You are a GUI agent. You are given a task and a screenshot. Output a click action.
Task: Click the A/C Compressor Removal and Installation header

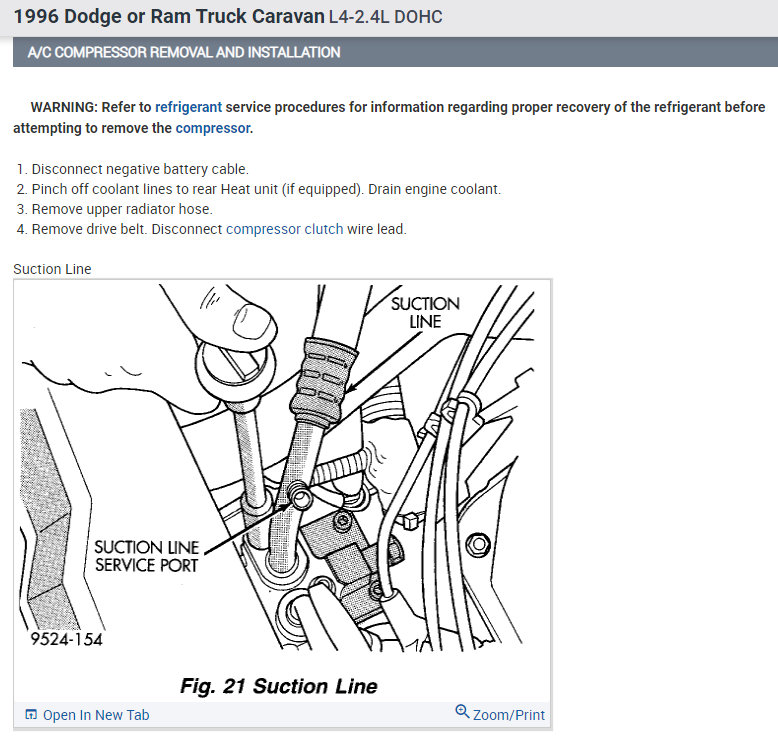pyautogui.click(x=184, y=52)
